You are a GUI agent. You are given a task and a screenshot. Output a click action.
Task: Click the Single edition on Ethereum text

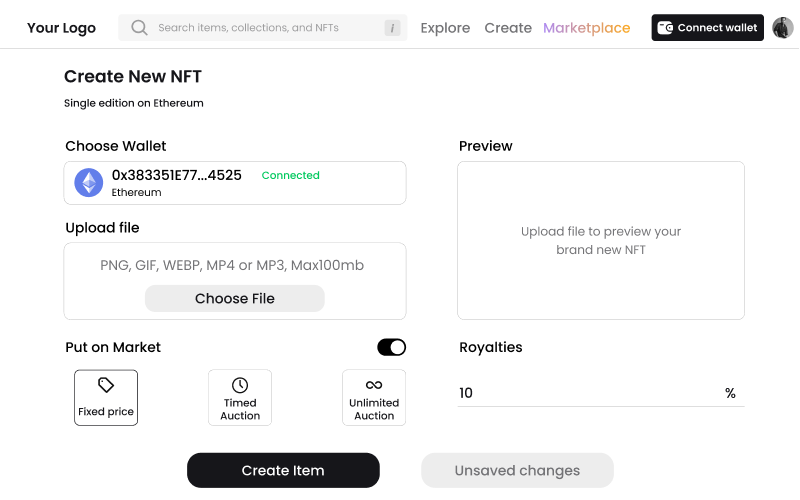pyautogui.click(x=134, y=103)
